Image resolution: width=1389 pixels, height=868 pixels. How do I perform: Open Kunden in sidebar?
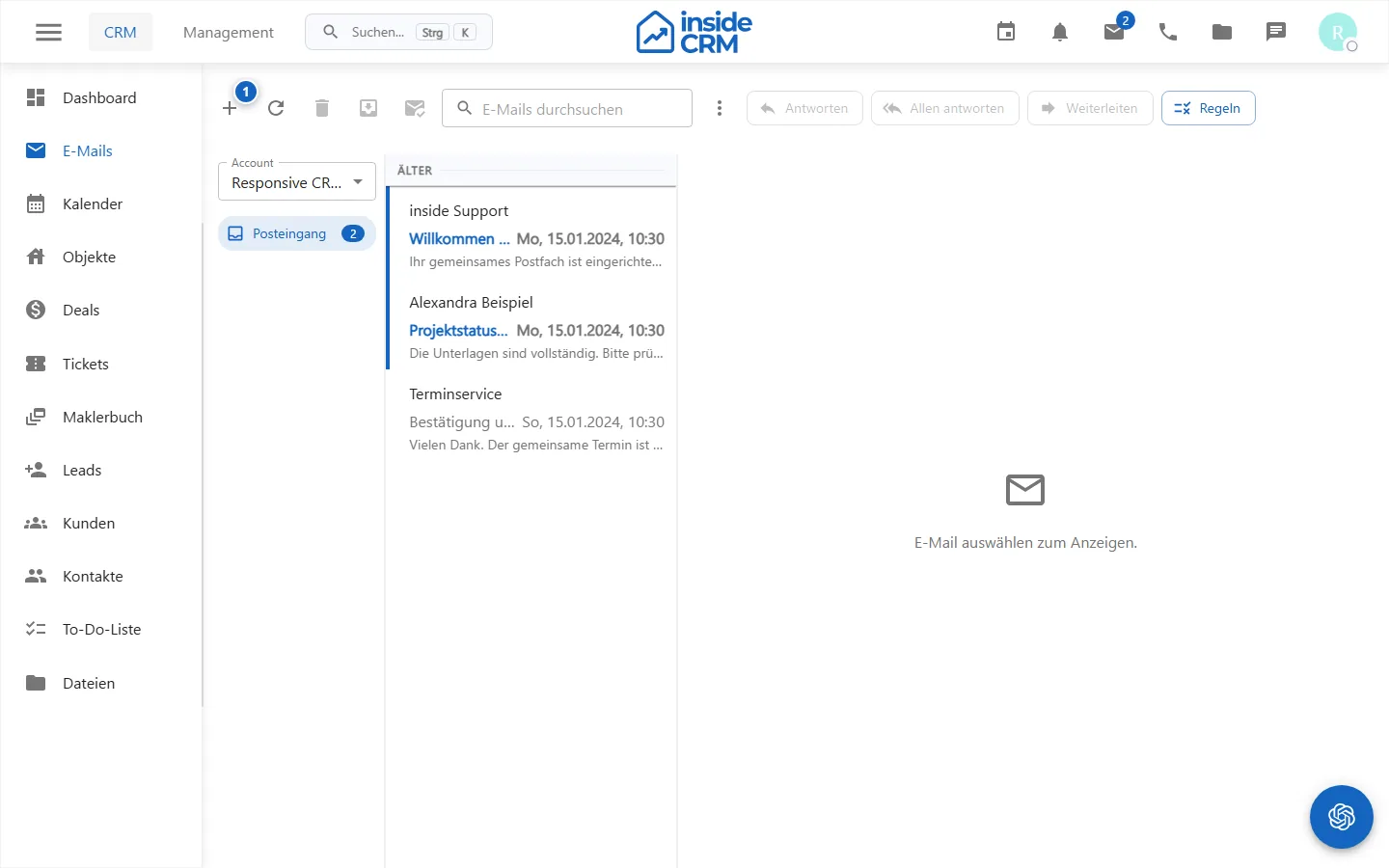pyautogui.click(x=100, y=523)
